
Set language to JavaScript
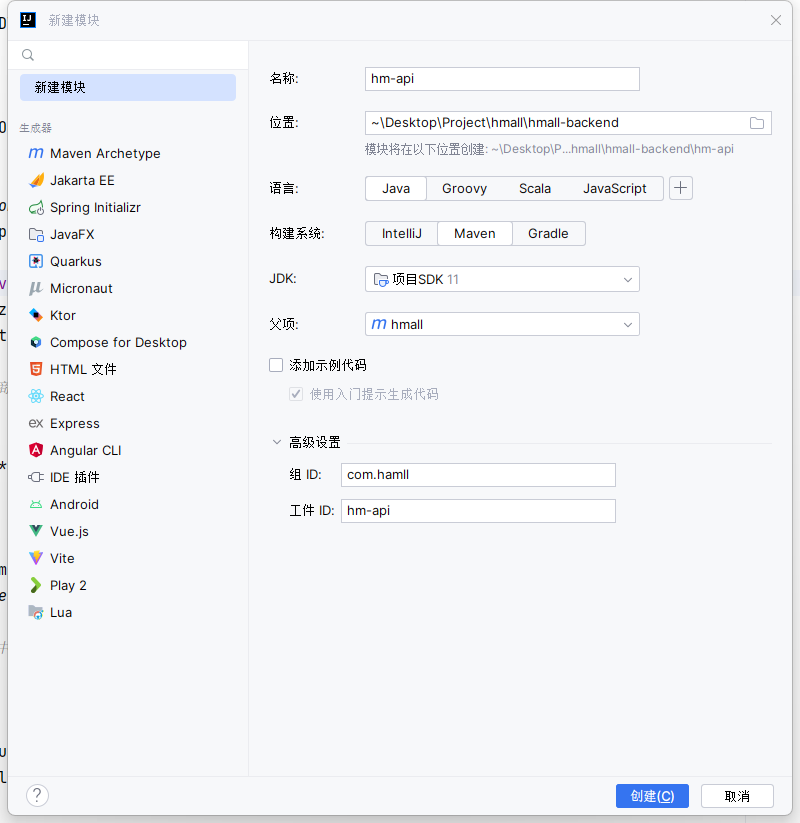615,188
